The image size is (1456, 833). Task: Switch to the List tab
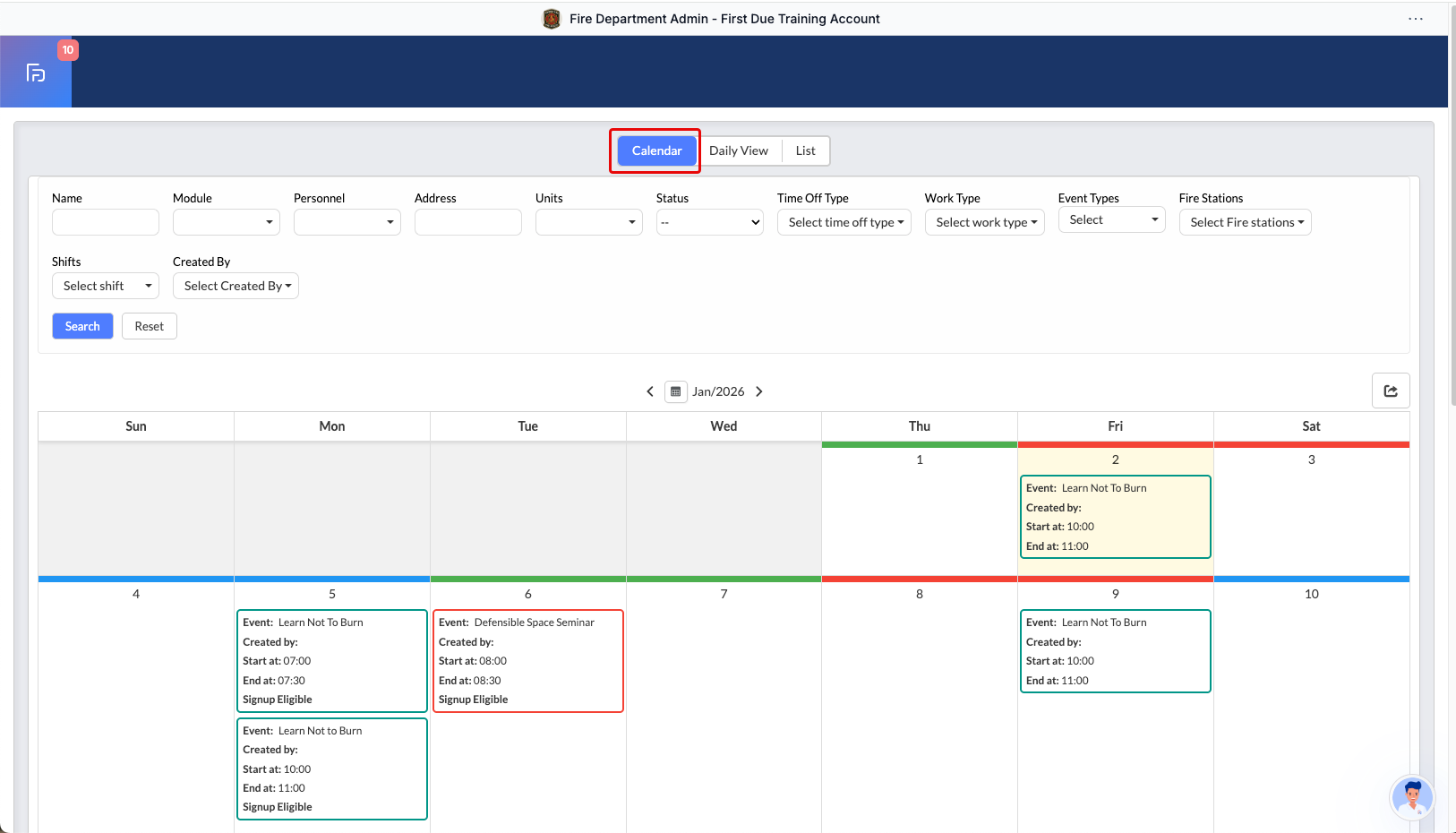click(x=805, y=150)
